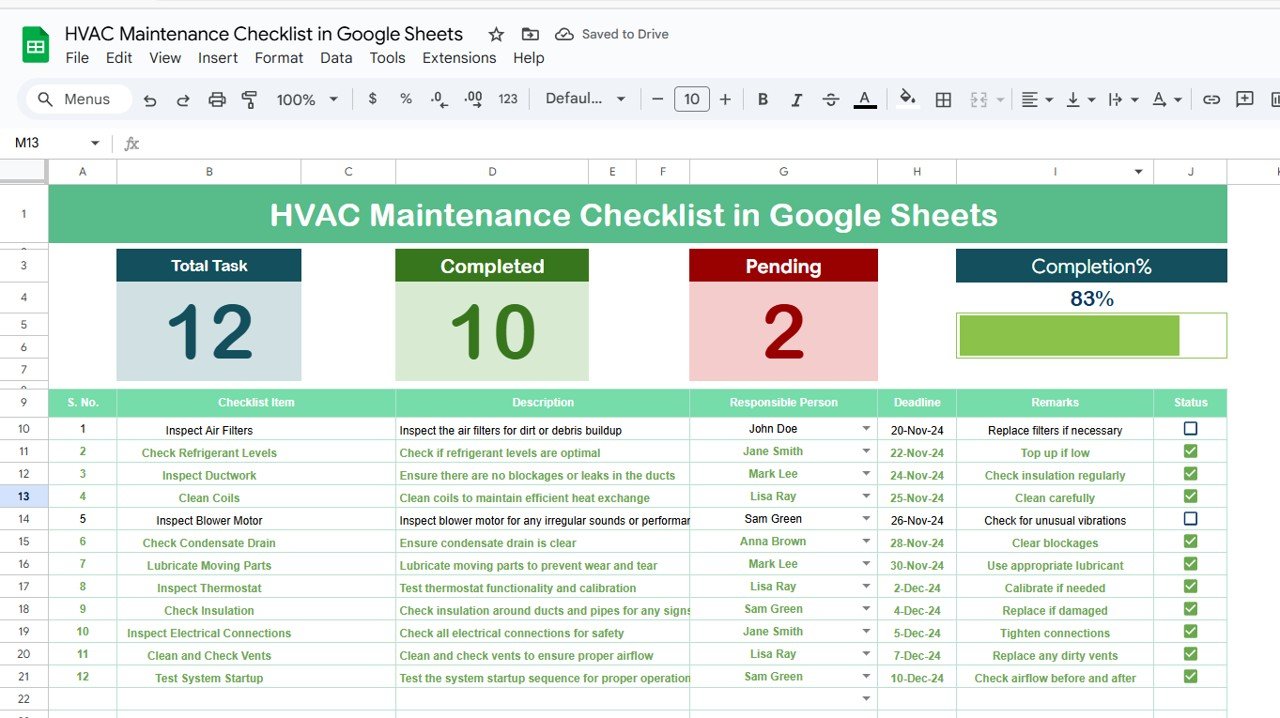Insert a comment

(x=1245, y=99)
